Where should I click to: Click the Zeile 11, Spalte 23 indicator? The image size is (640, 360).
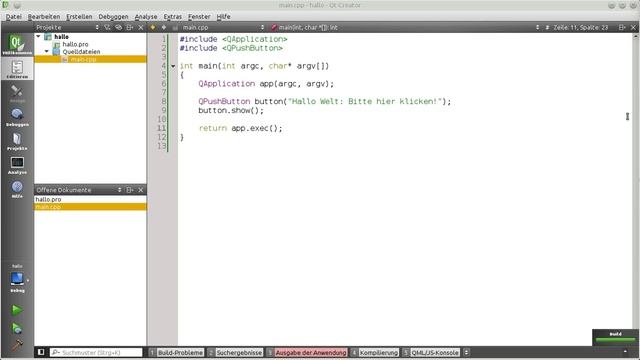580,27
